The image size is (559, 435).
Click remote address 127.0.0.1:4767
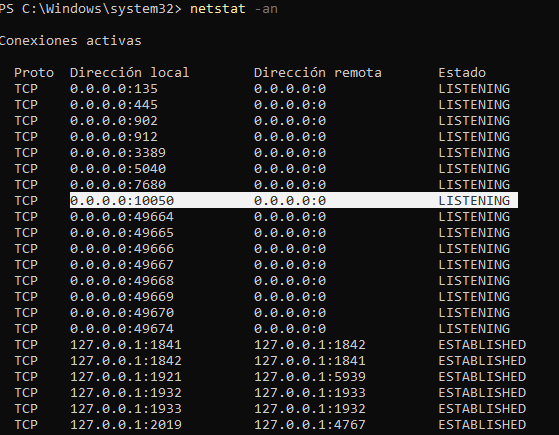310,425
